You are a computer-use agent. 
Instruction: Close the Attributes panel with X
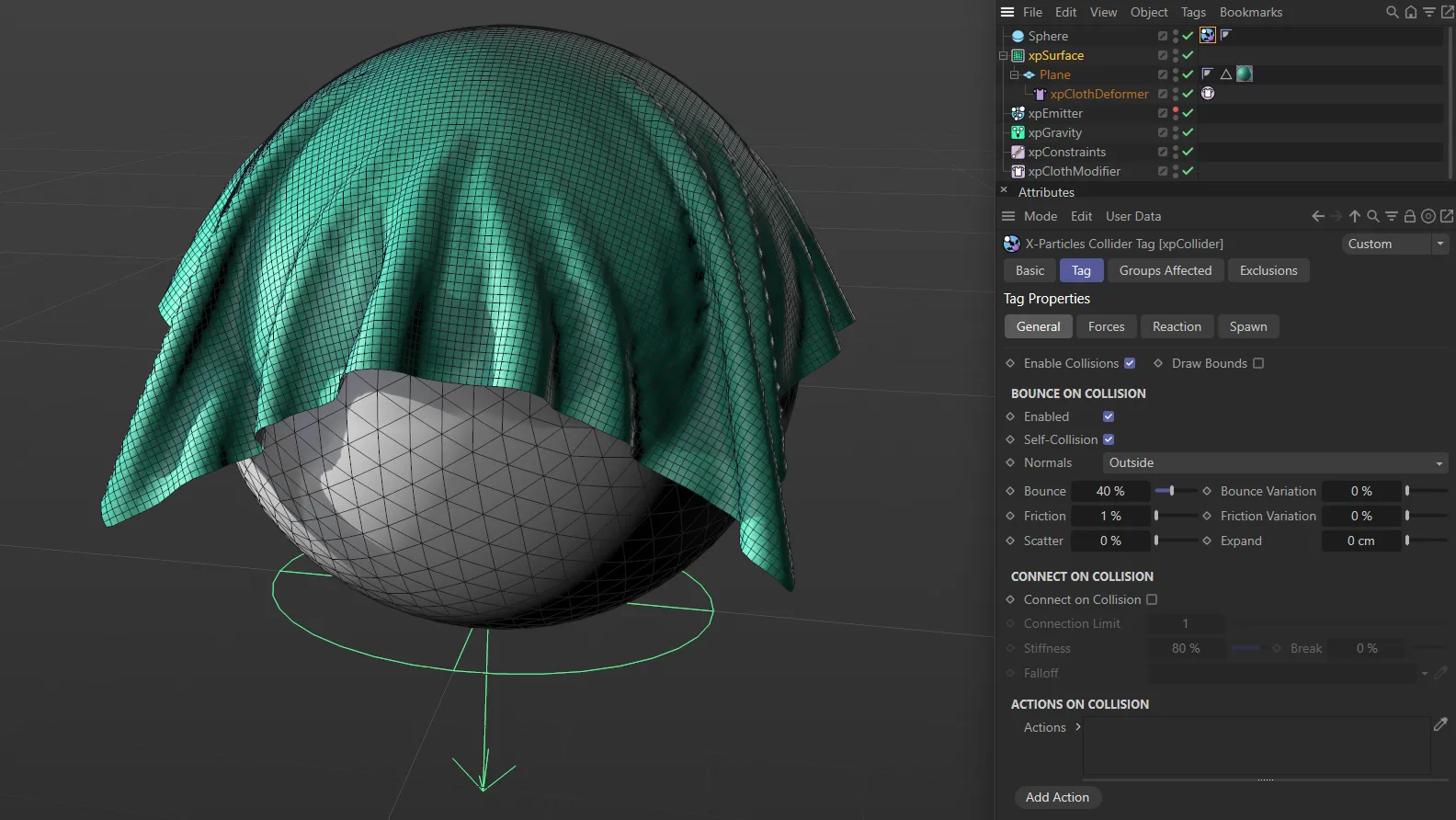click(x=1004, y=190)
